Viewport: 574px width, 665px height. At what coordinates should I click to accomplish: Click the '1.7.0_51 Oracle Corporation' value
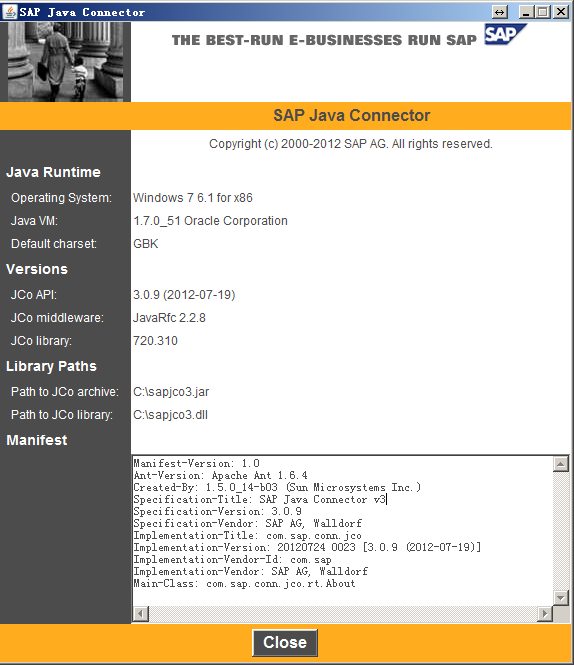click(210, 221)
